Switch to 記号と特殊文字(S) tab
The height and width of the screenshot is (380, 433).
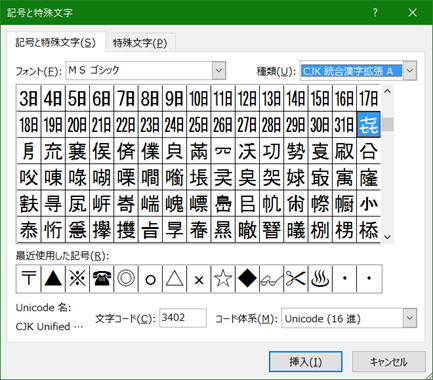pos(56,42)
